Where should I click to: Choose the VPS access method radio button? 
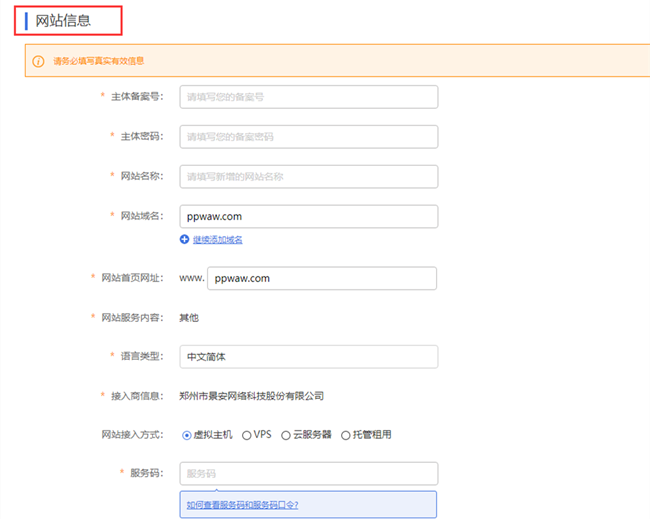[x=247, y=435]
